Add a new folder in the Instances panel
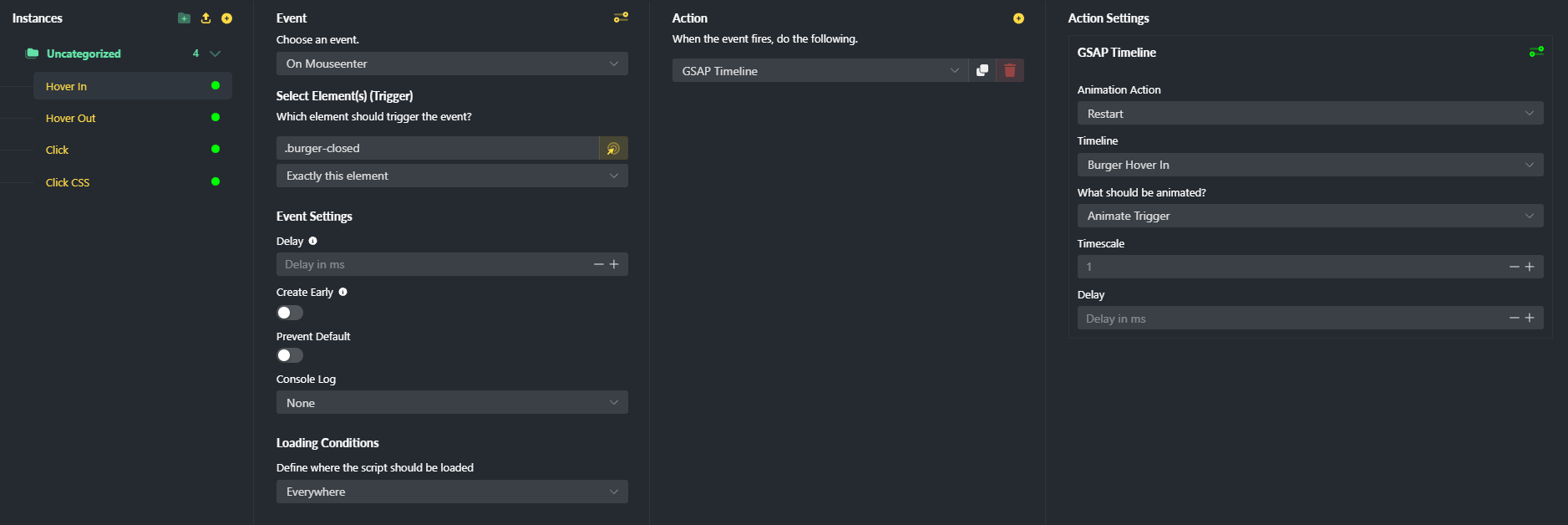Image resolution: width=1568 pixels, height=525 pixels. click(x=184, y=18)
